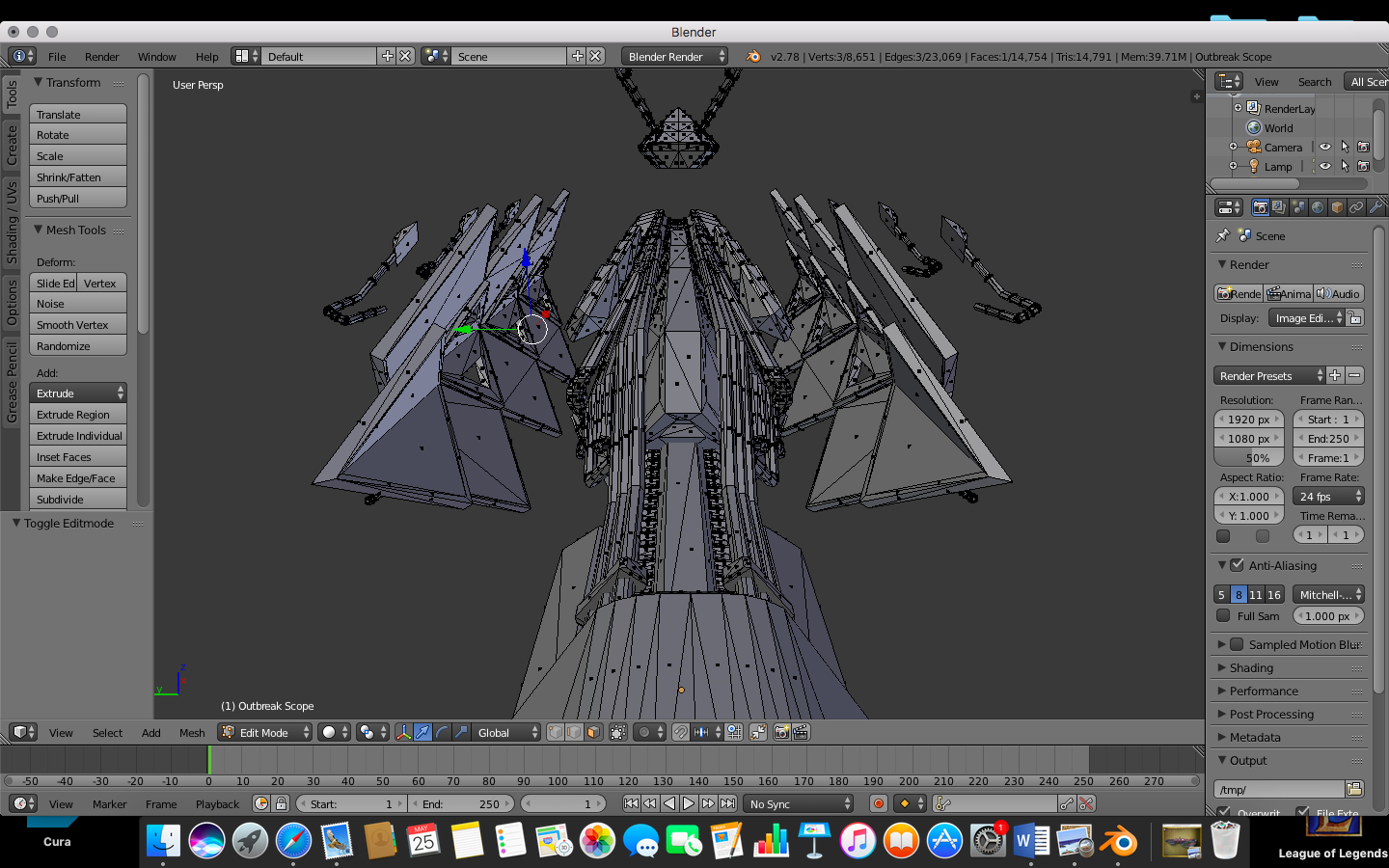This screenshot has height=868, width=1389.
Task: Select 16 anti-aliasing samples
Action: click(1274, 594)
